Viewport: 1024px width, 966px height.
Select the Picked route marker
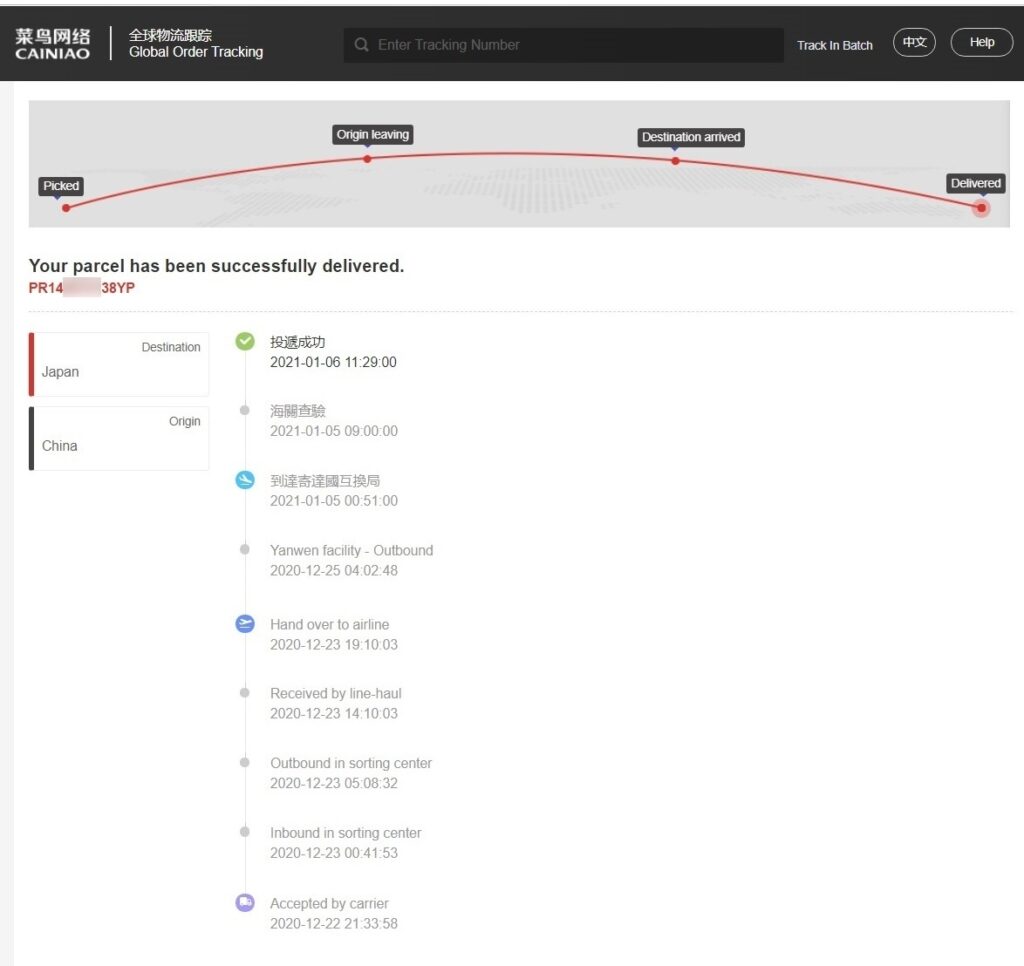pos(66,208)
